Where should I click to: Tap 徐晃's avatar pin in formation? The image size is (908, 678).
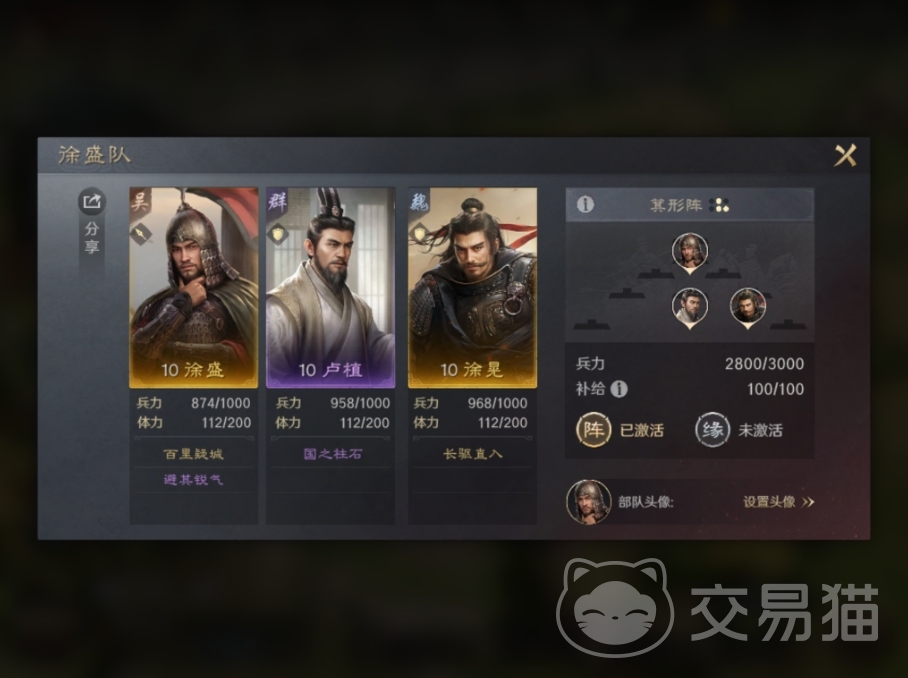tap(748, 308)
